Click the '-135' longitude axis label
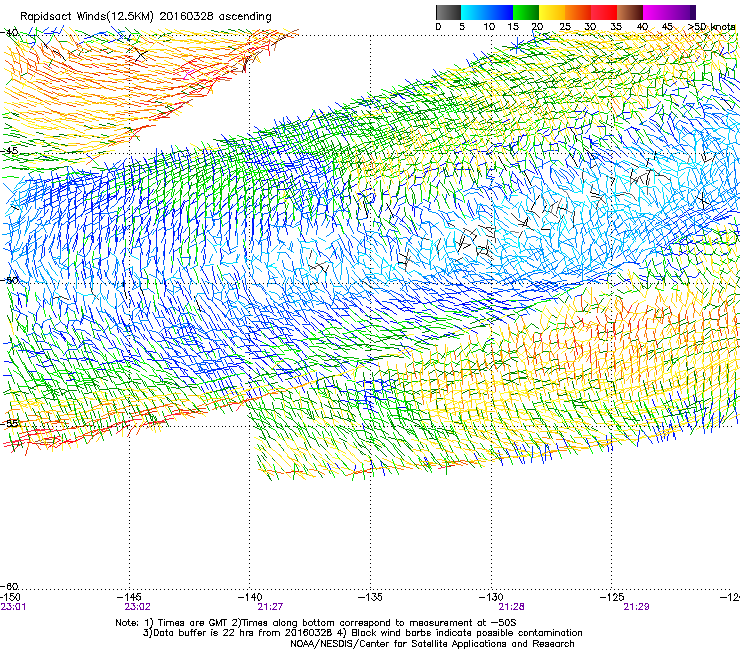The image size is (740, 650). (x=370, y=597)
